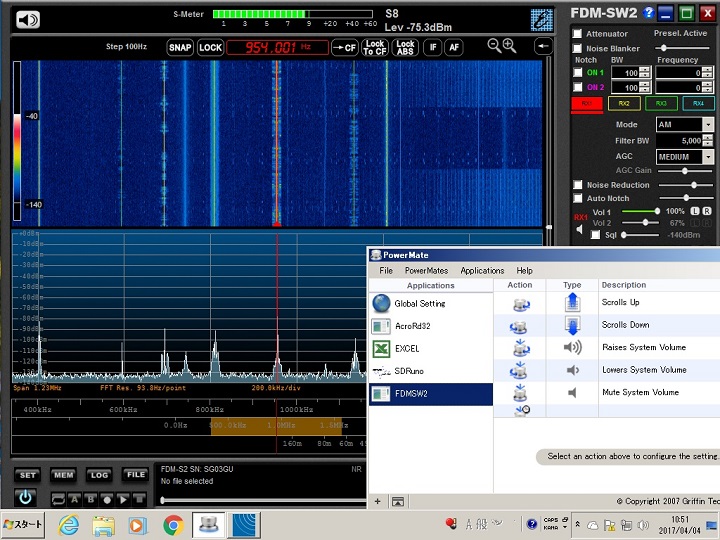Image resolution: width=720 pixels, height=540 pixels.
Task: Enable the Noise Reduction checkbox
Action: (x=578, y=185)
